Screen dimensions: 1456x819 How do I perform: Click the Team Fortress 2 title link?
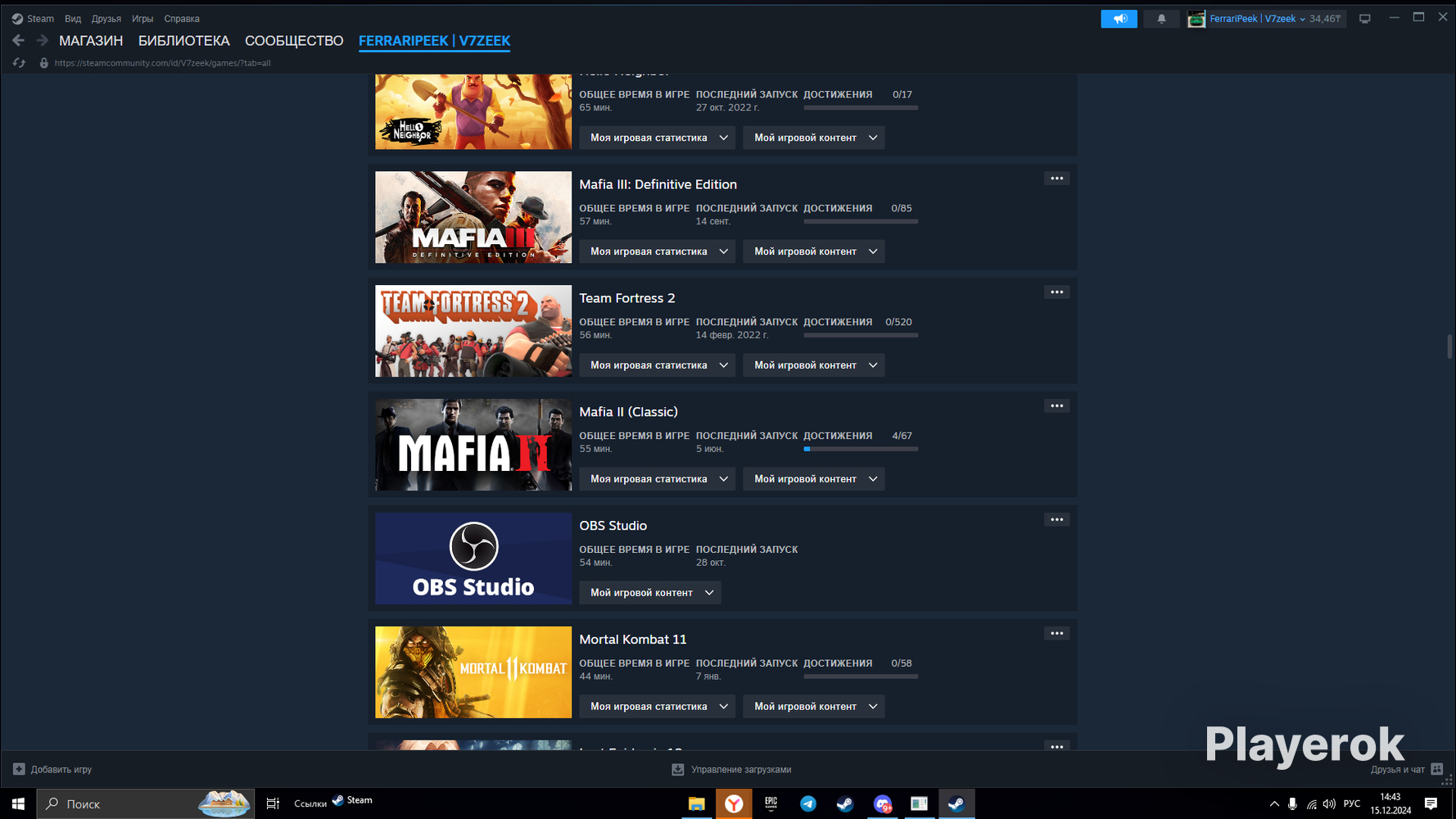[627, 298]
